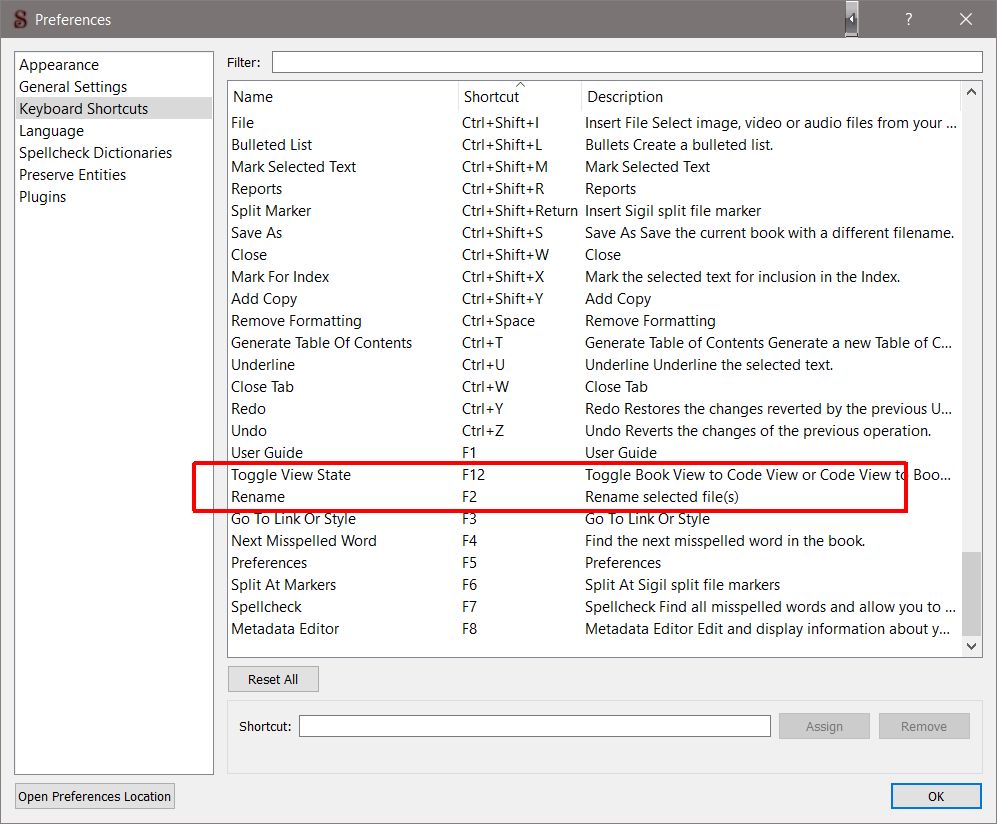Open Spellcheck Dictionaries page
Image resolution: width=997 pixels, height=824 pixels.
point(95,153)
